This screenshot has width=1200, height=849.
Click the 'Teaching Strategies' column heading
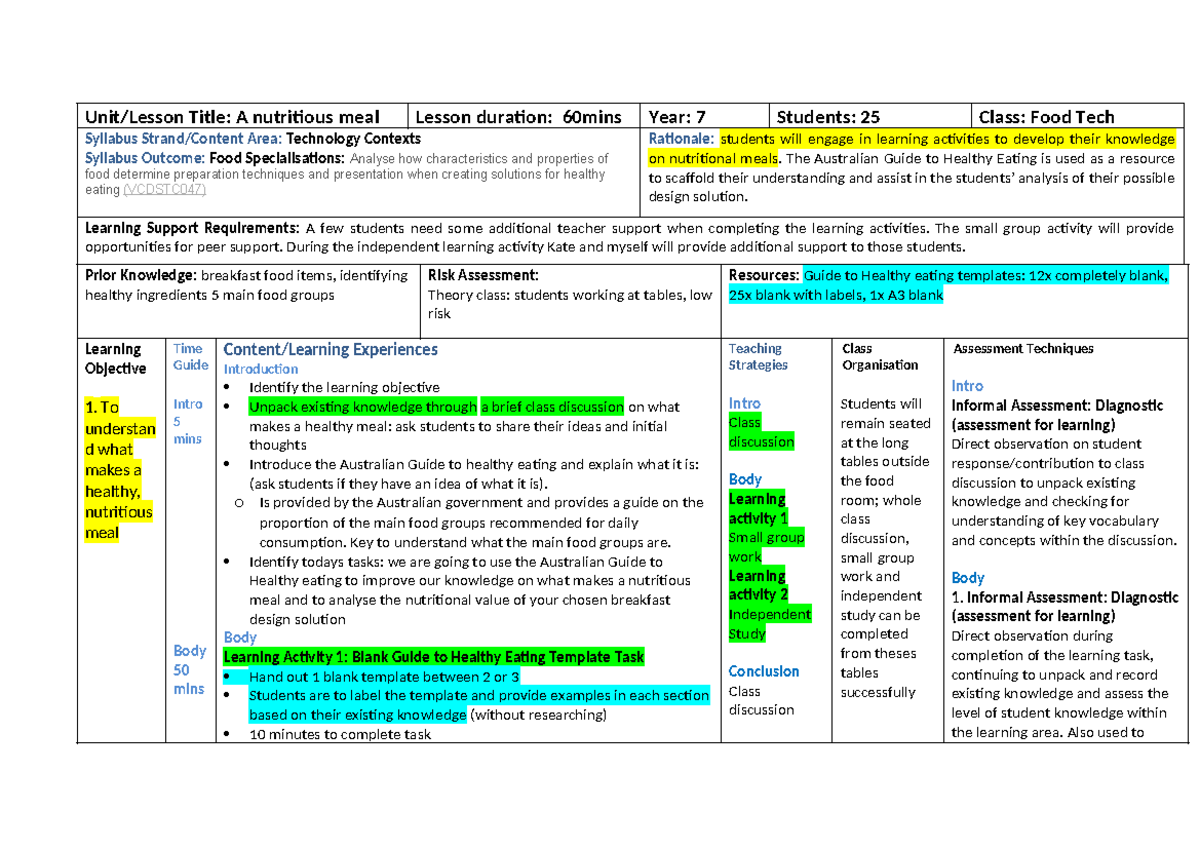coord(758,357)
